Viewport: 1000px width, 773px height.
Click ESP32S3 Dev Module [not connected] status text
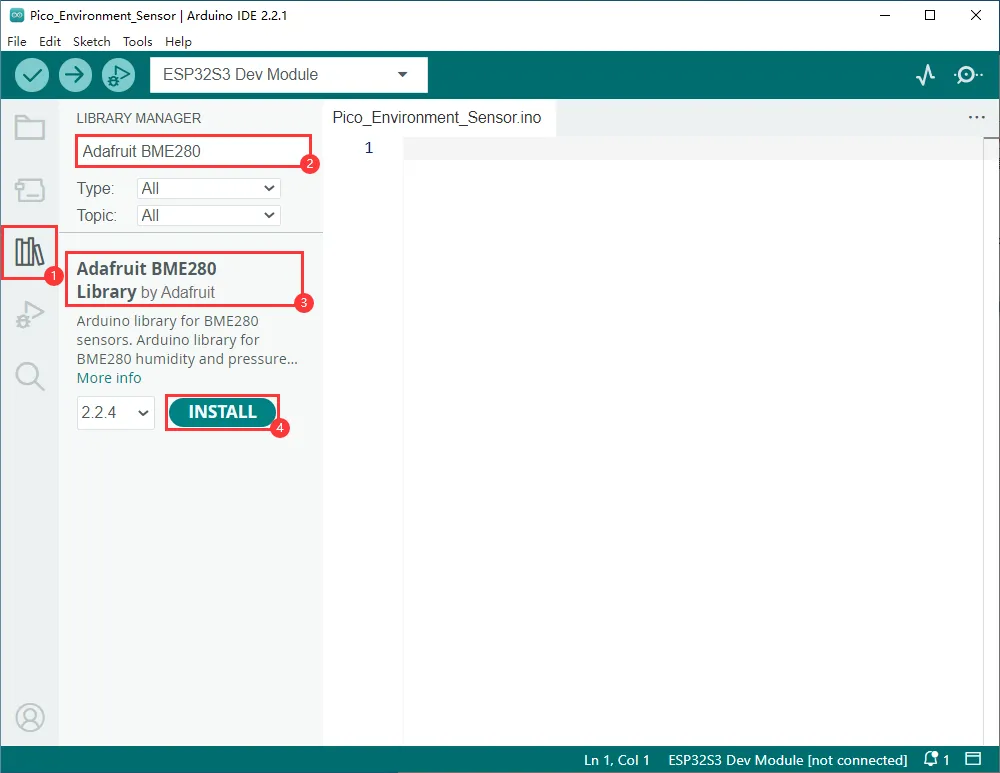788,760
